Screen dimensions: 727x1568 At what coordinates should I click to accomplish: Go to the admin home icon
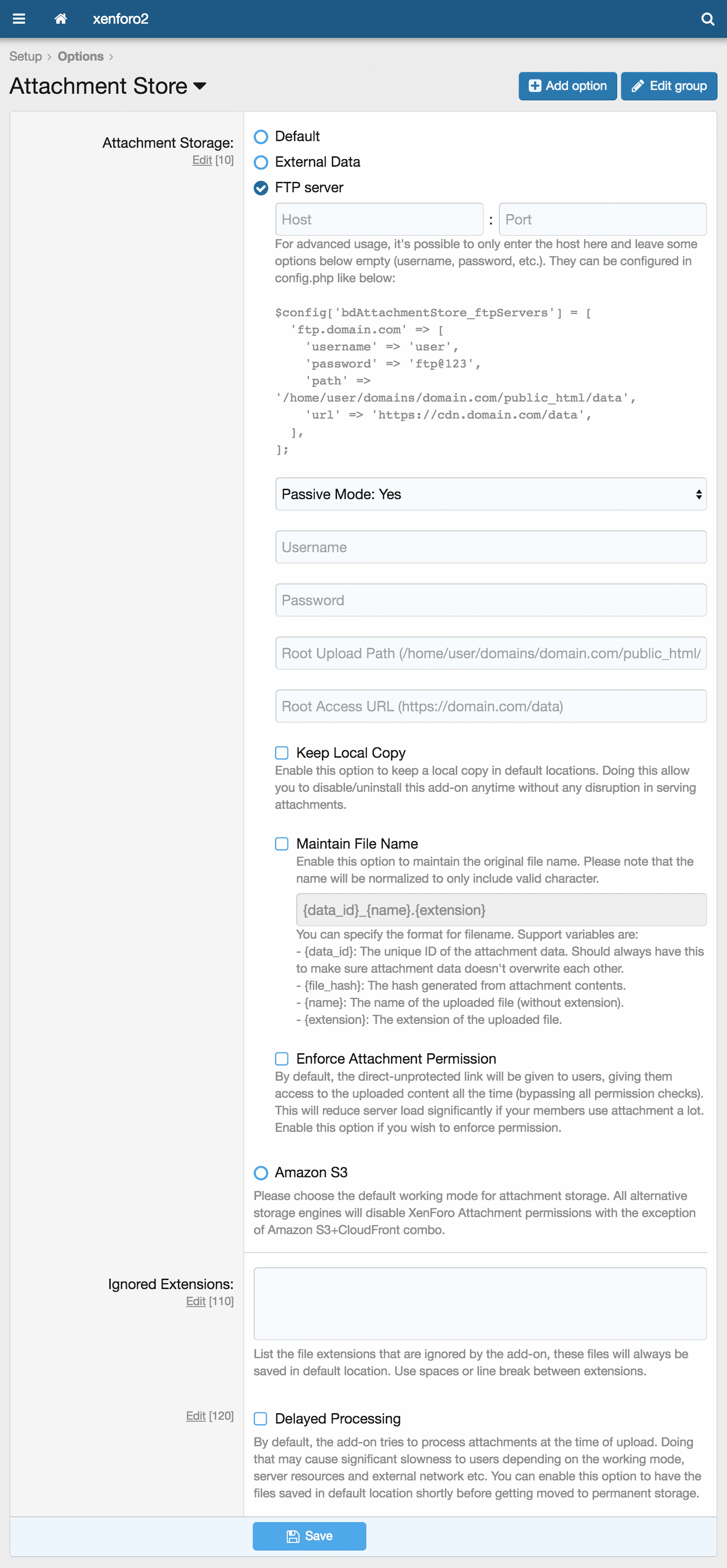(60, 19)
